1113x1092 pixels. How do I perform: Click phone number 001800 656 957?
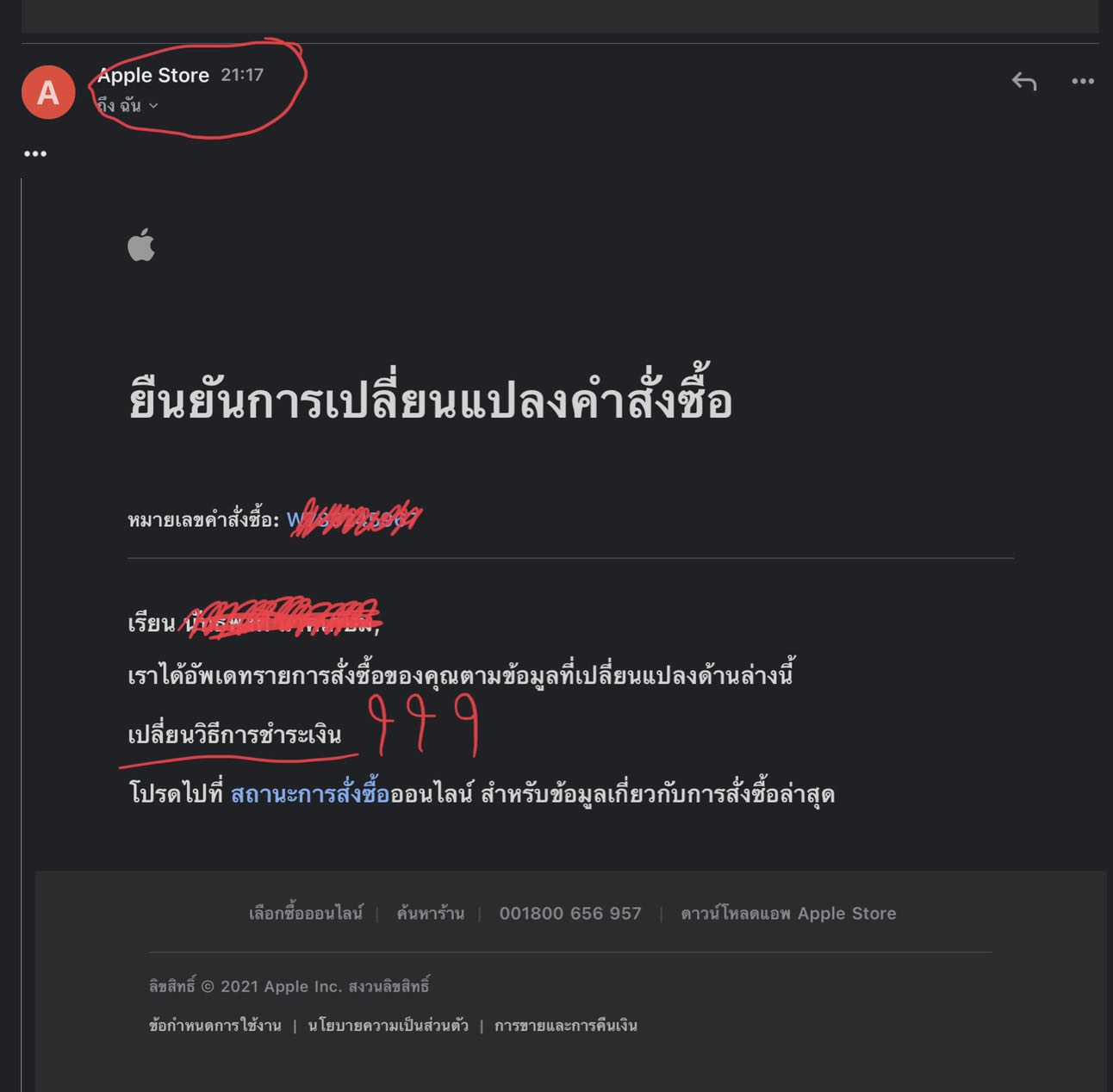click(570, 913)
